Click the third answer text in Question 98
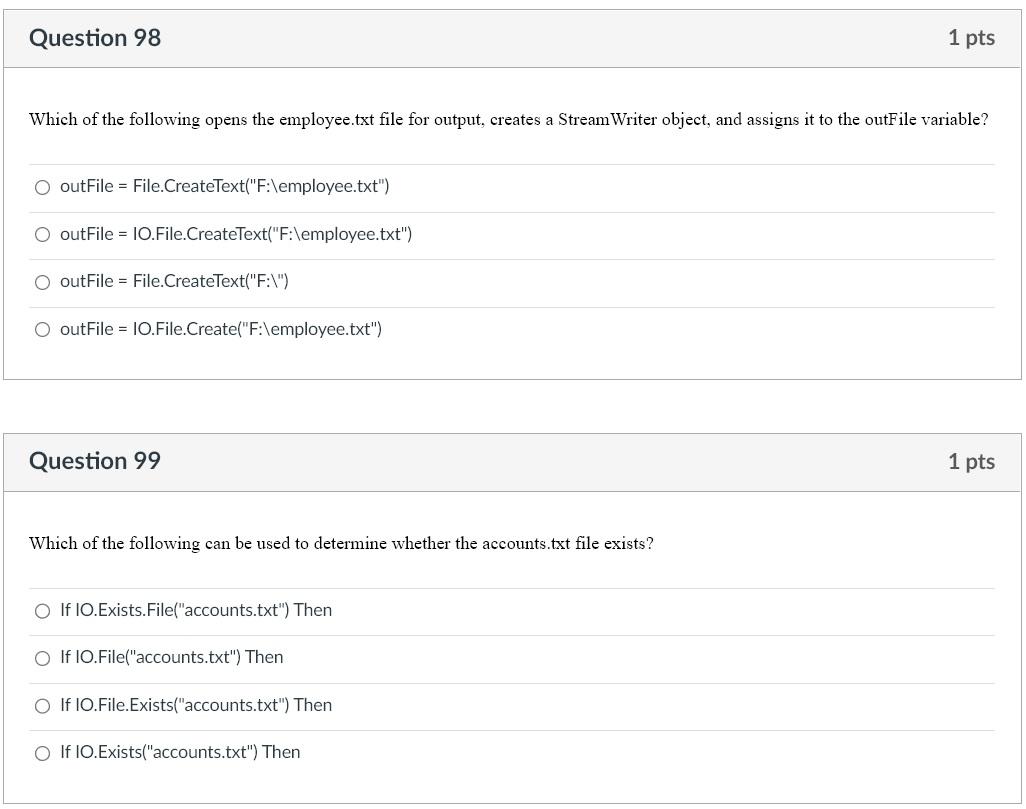1026x809 pixels. click(175, 282)
